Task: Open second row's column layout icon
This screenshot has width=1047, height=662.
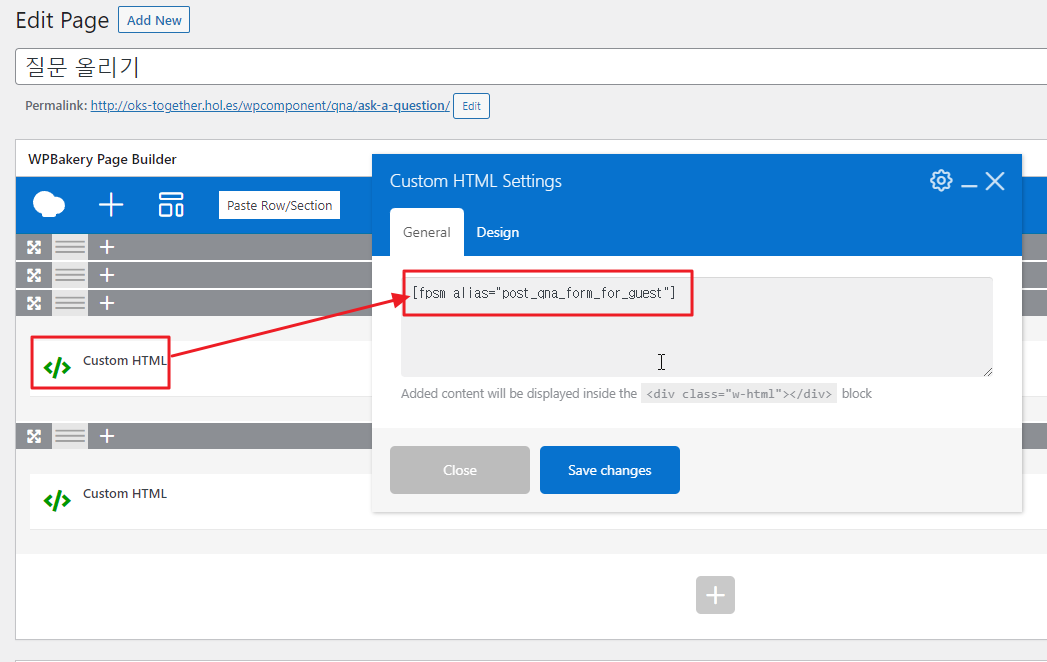Action: pos(70,275)
